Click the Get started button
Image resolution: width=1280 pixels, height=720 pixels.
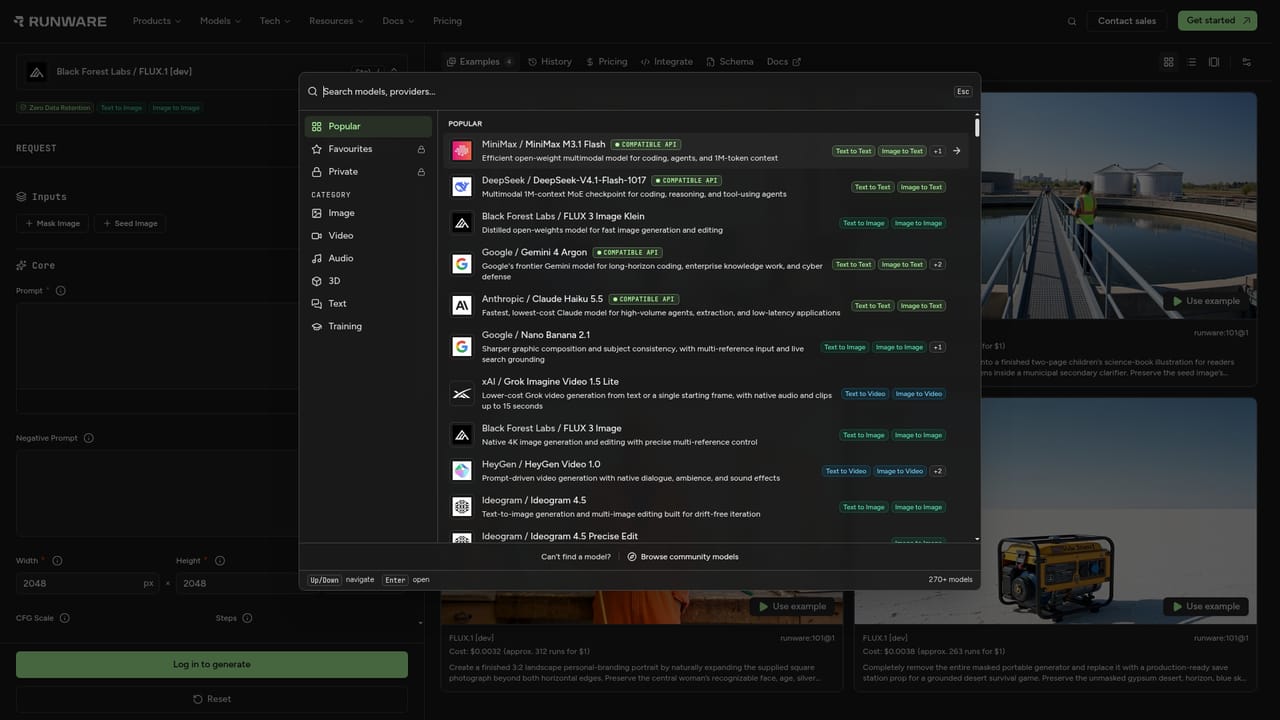[x=1218, y=21]
